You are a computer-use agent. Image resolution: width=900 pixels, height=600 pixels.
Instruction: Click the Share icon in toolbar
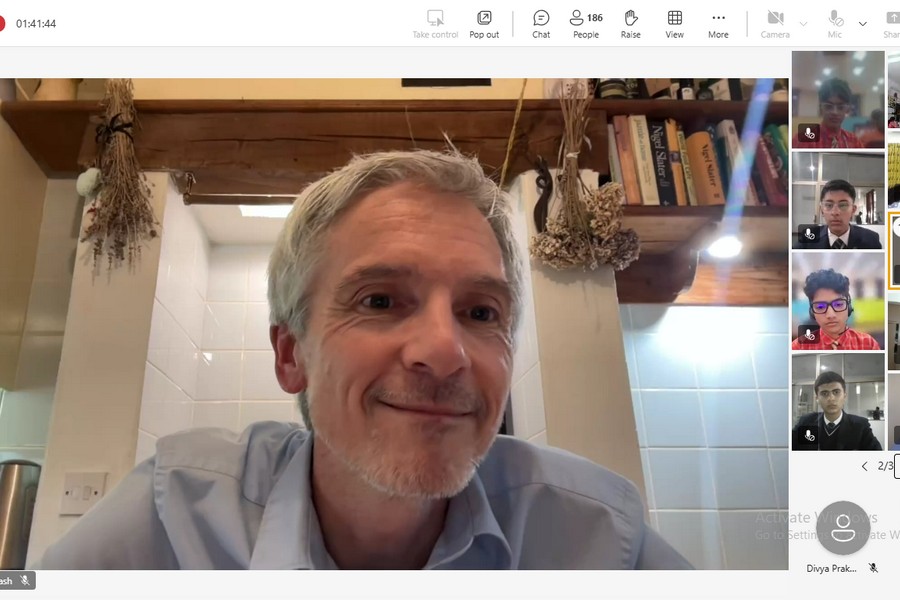pyautogui.click(x=892, y=23)
